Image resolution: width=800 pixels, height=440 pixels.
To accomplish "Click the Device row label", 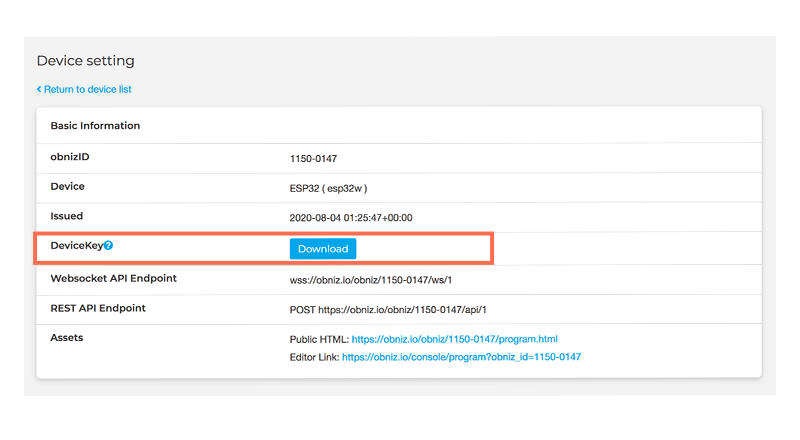I will point(67,186).
